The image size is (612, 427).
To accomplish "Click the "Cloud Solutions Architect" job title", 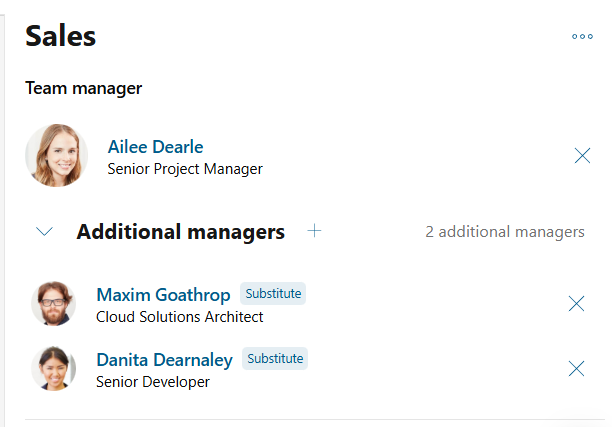I will [180, 317].
